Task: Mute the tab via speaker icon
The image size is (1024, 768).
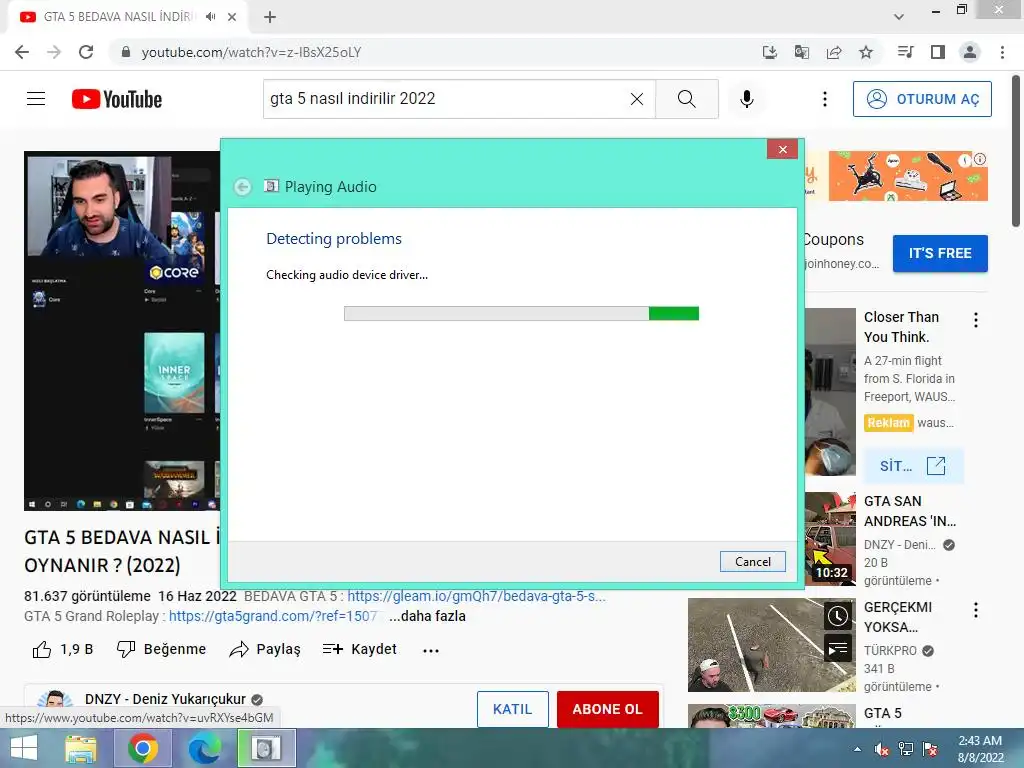Action: pyautogui.click(x=210, y=17)
